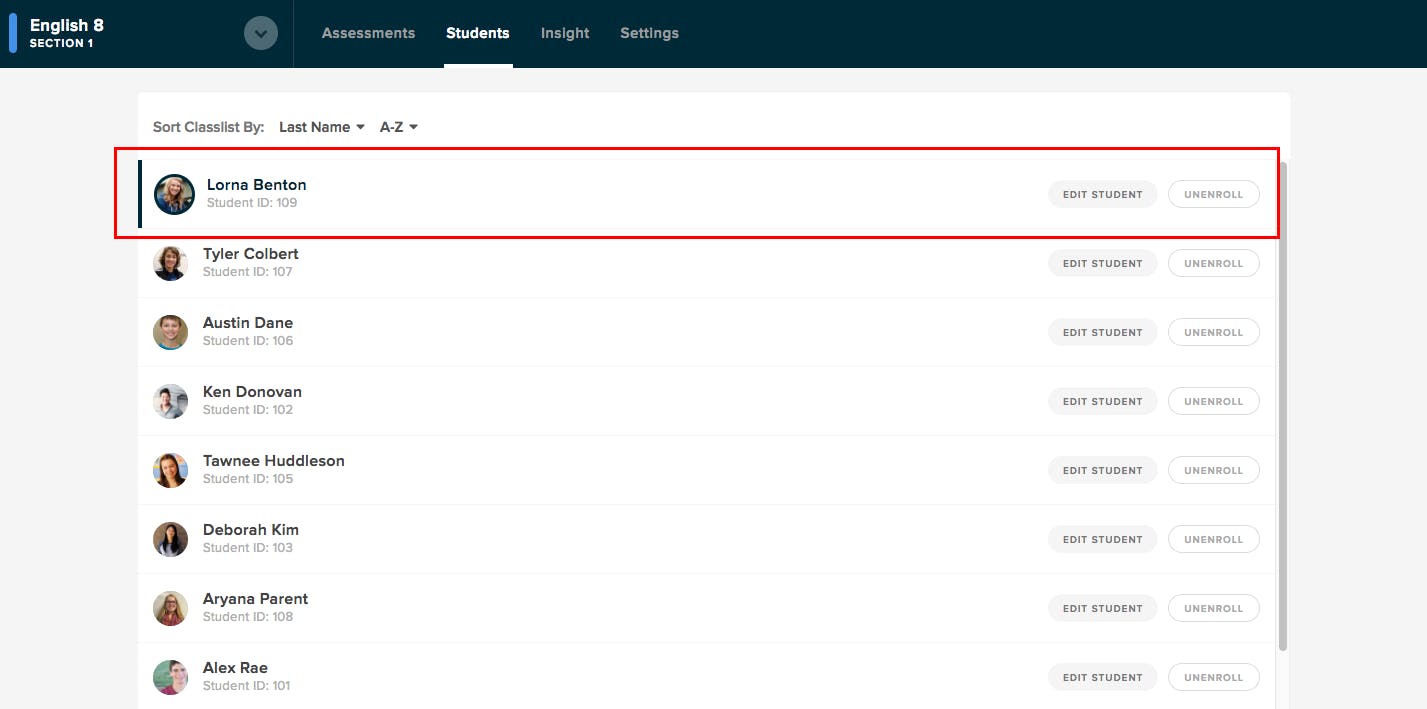Viewport: 1427px width, 709px height.
Task: Click Ken Donovan's avatar
Action: pyautogui.click(x=170, y=401)
